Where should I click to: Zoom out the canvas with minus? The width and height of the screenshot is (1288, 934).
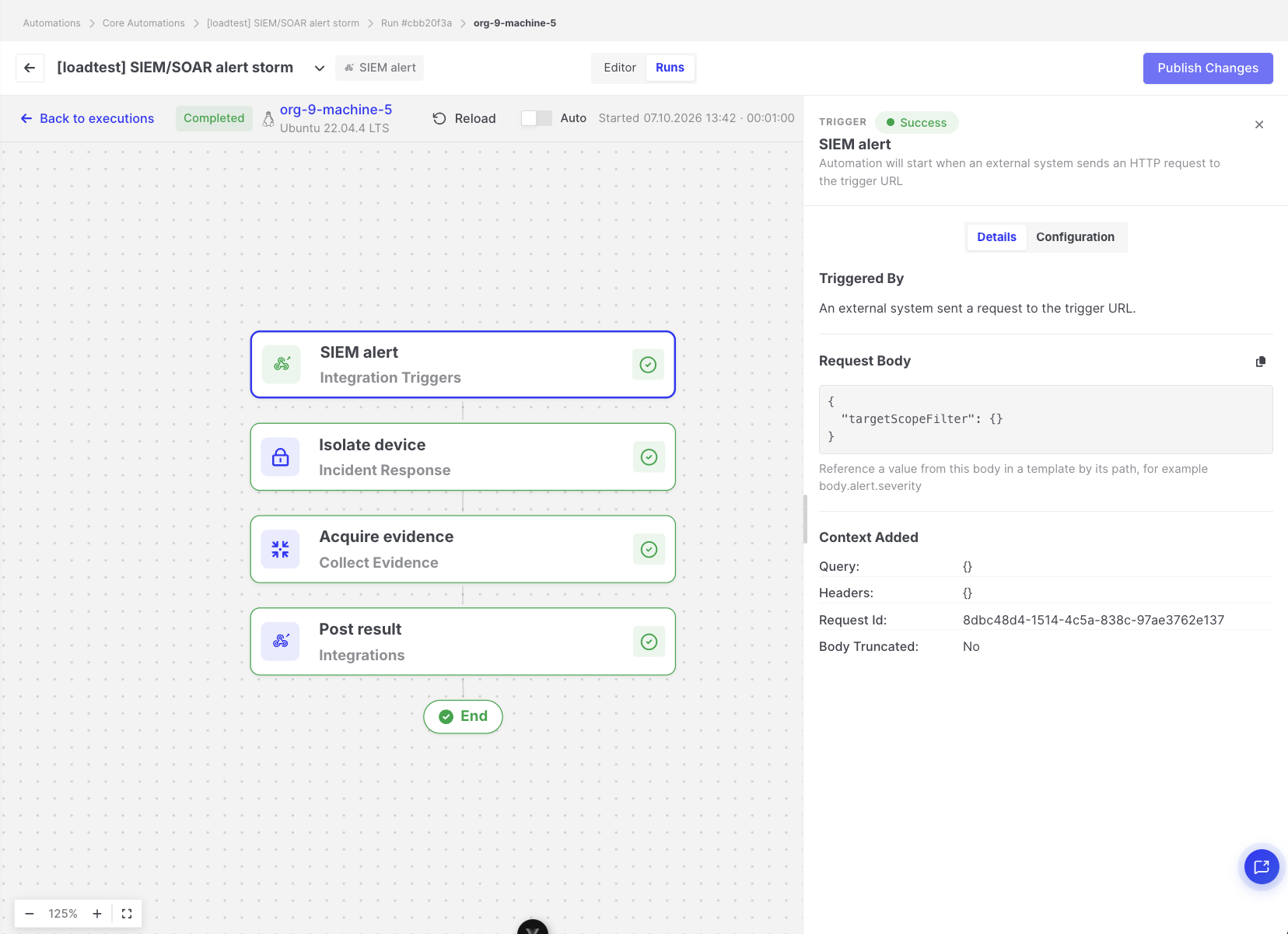[30, 914]
